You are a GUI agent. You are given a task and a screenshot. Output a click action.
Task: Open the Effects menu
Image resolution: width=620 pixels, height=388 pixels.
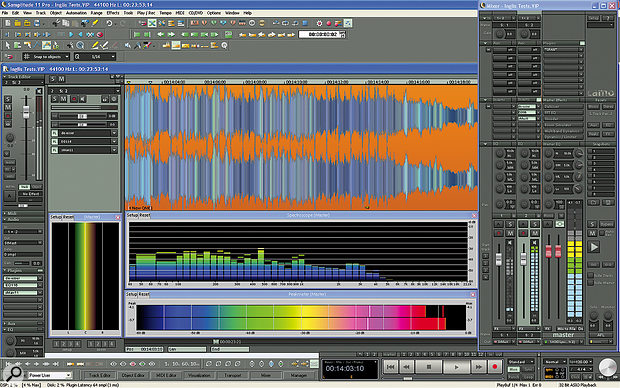pyautogui.click(x=113, y=13)
